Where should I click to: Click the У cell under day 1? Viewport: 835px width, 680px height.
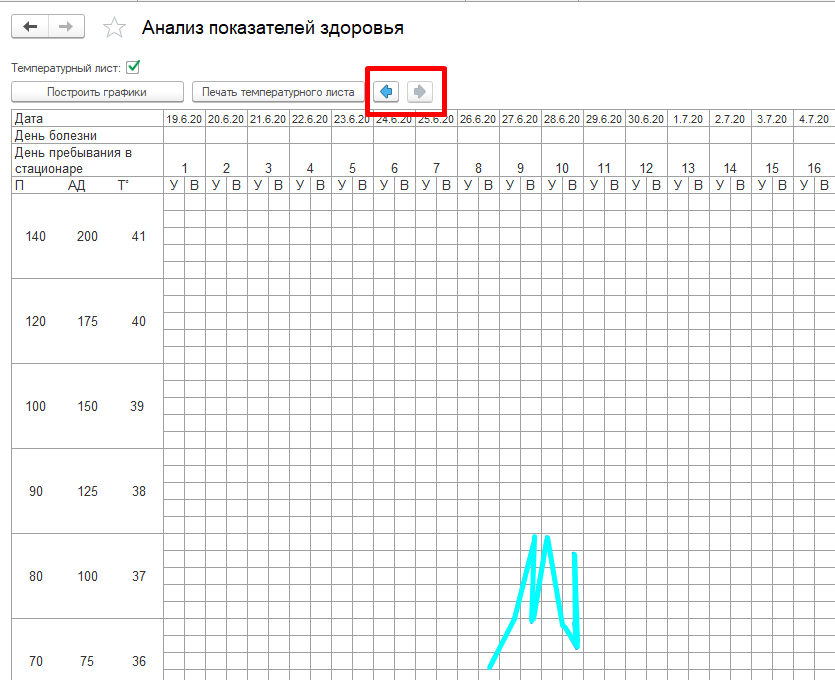[x=173, y=185]
